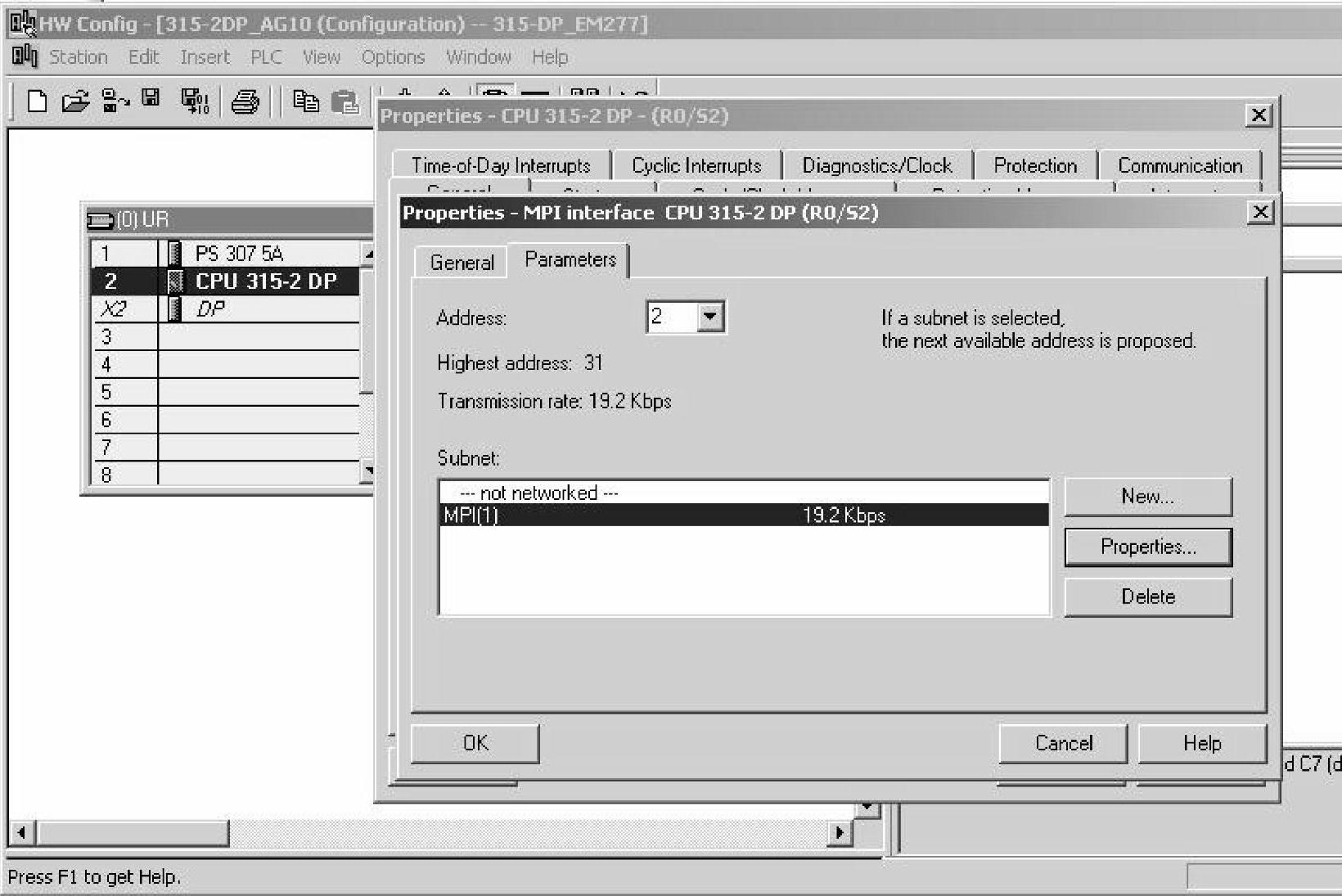
Task: Select the Parameters tab of MPI interface
Action: (570, 259)
